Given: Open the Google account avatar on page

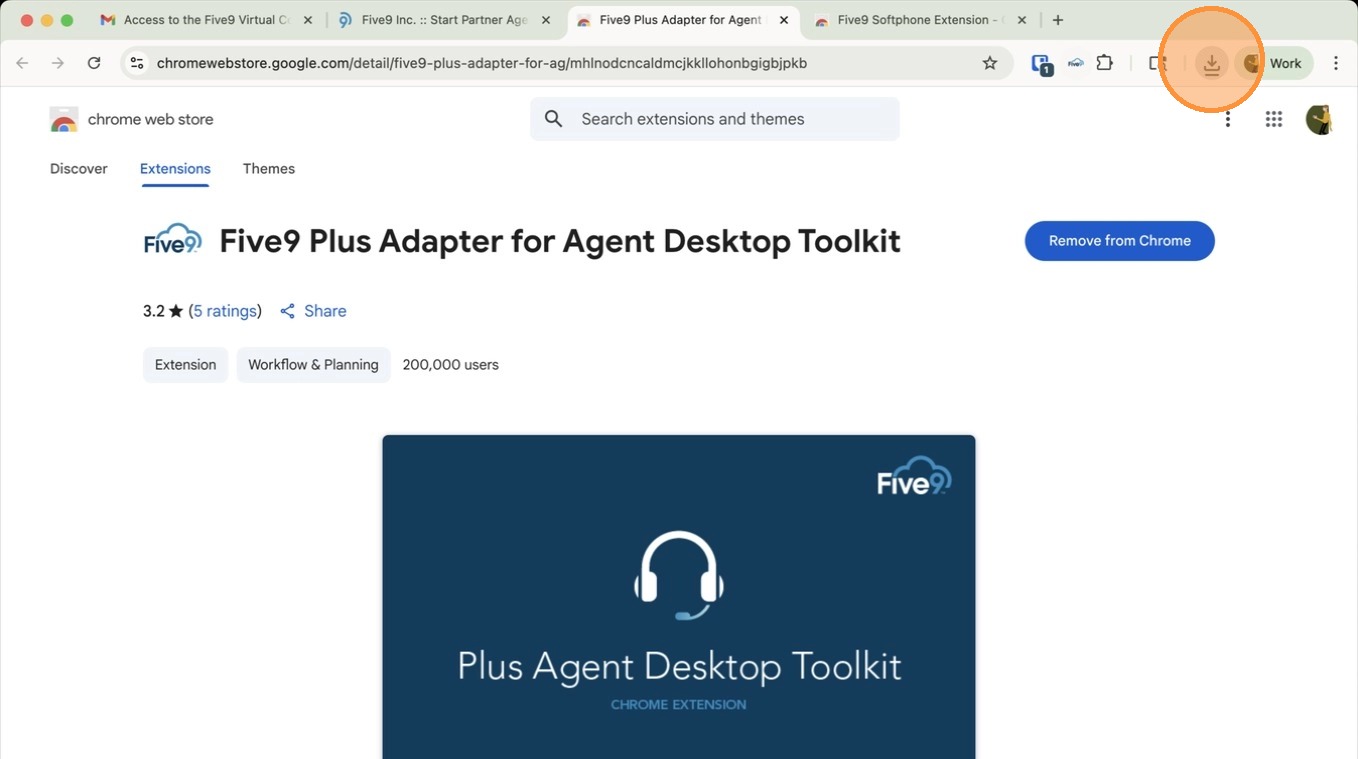Looking at the screenshot, I should pyautogui.click(x=1320, y=119).
